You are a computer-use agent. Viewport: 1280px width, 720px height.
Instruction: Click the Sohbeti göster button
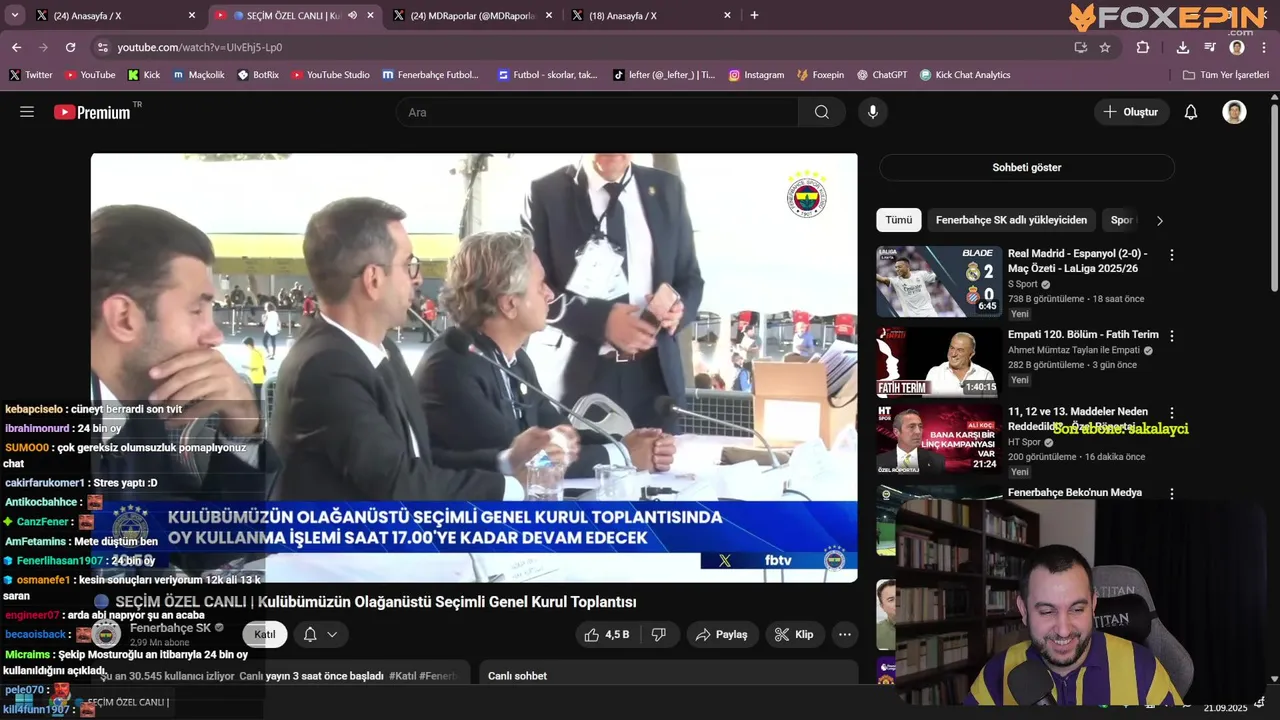[x=1027, y=167]
